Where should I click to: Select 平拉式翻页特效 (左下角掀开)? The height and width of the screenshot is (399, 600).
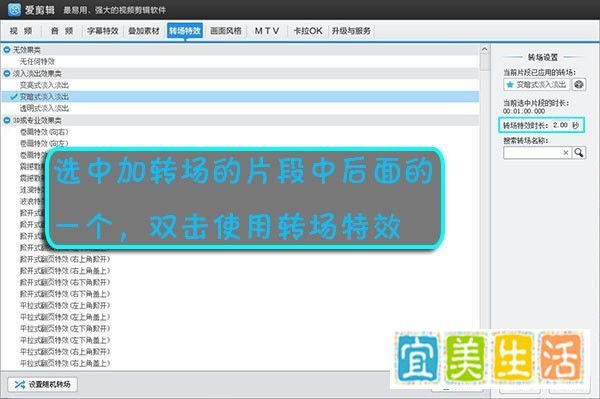click(x=65, y=328)
